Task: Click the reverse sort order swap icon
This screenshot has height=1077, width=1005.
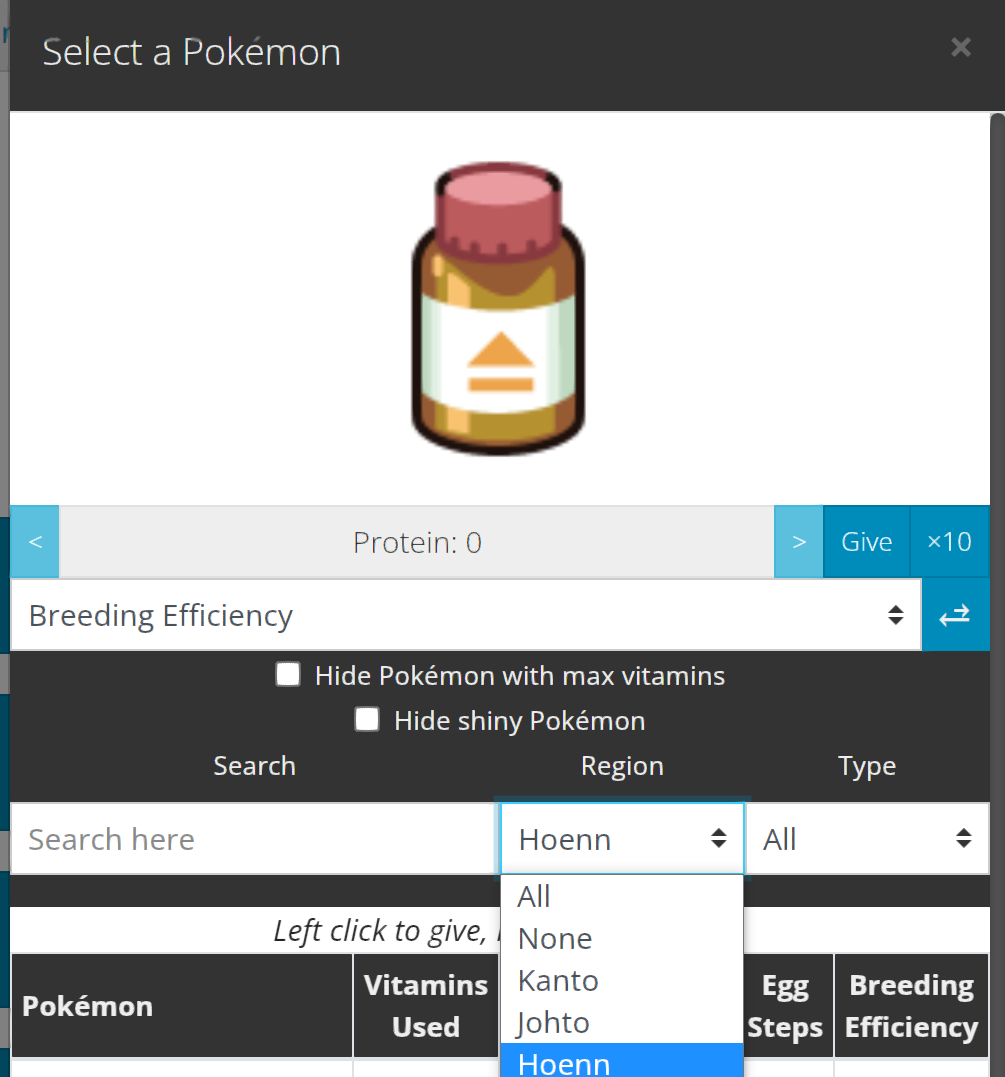Action: pyautogui.click(x=956, y=615)
